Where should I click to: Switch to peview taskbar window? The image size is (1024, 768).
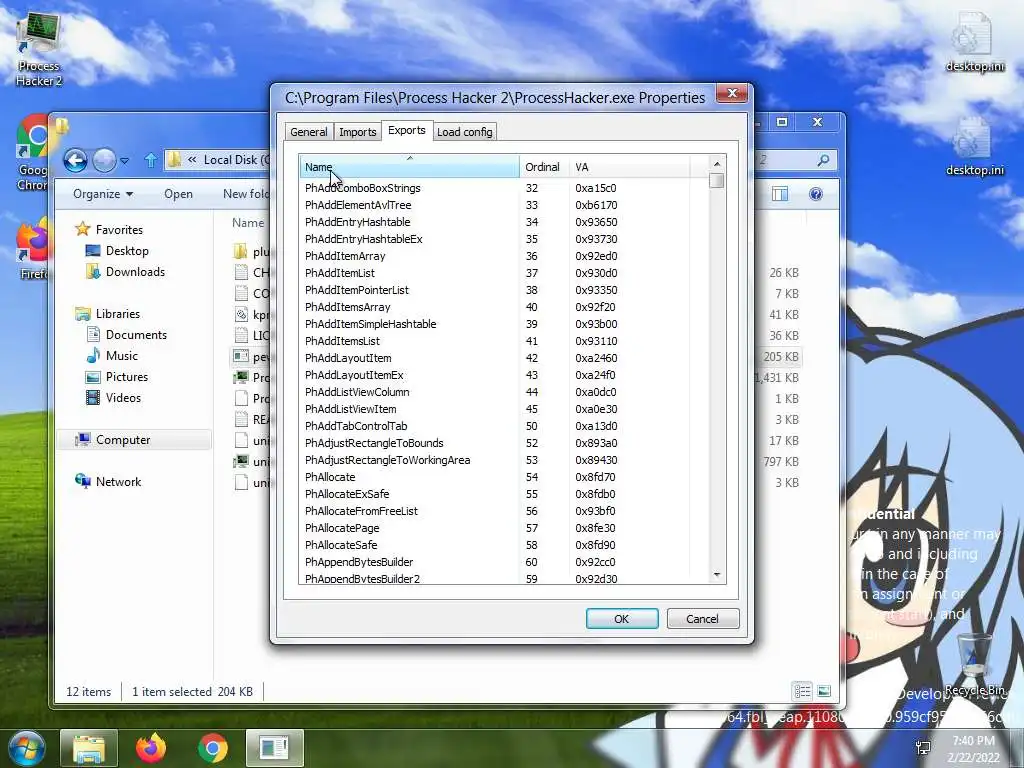(x=275, y=748)
